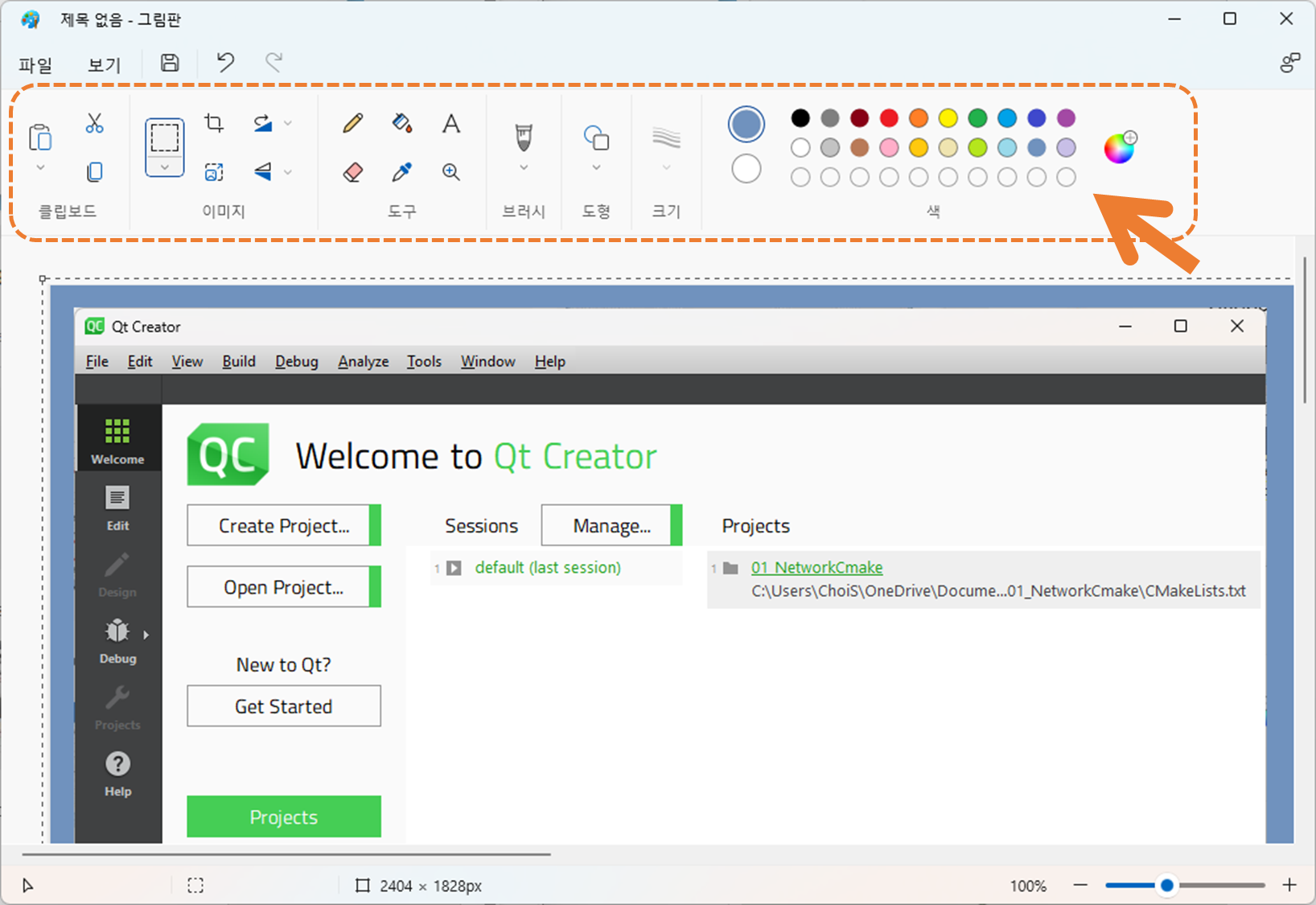Image resolution: width=1316 pixels, height=905 pixels.
Task: Choose the rectangular selection tool
Action: (x=165, y=138)
